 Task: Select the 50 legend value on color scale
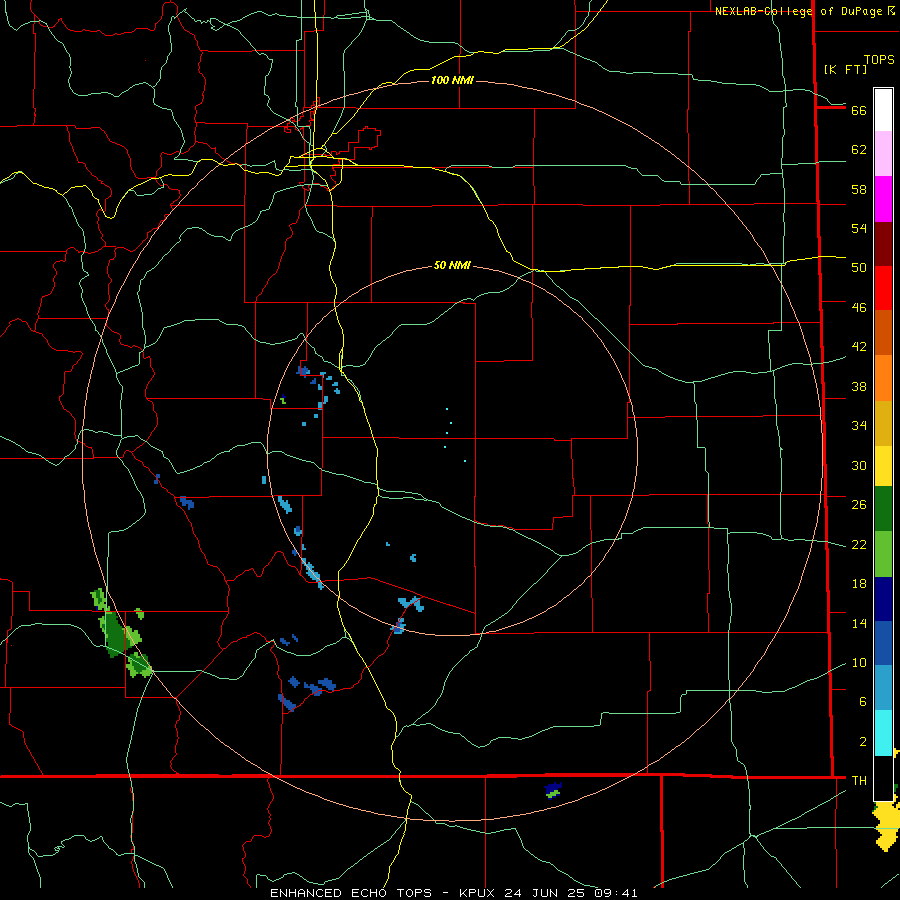click(x=859, y=268)
